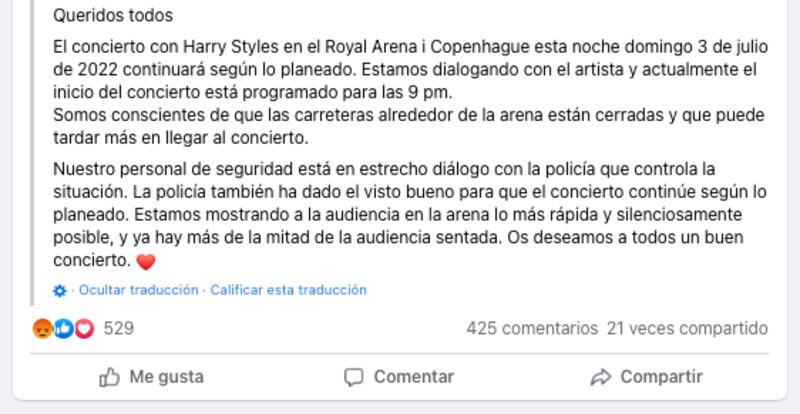The image size is (800, 414).
Task: Click the red heart emoji in post
Action: 145,262
